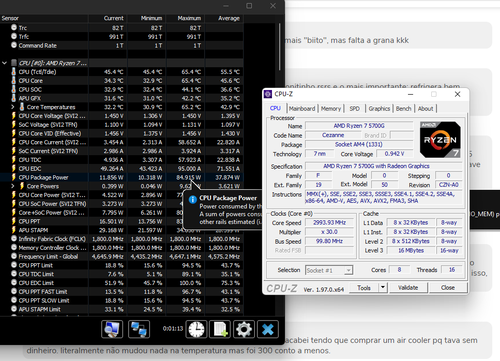
Task: Expand the Core Temperatures subgroup
Action: pyautogui.click(x=13, y=107)
